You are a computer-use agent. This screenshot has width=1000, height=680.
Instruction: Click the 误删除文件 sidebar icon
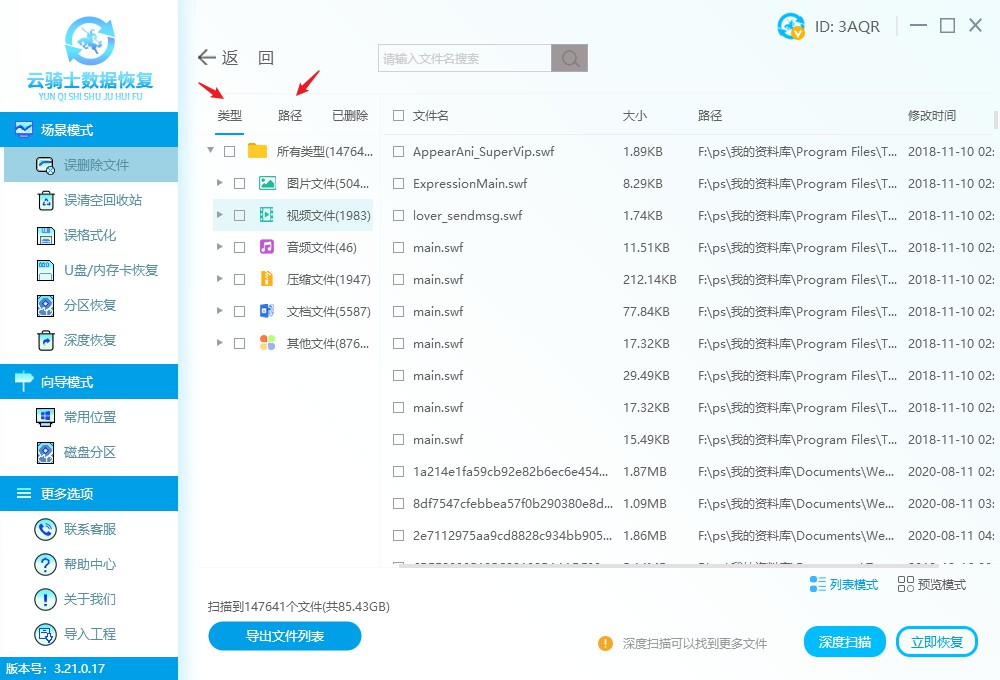coord(45,165)
